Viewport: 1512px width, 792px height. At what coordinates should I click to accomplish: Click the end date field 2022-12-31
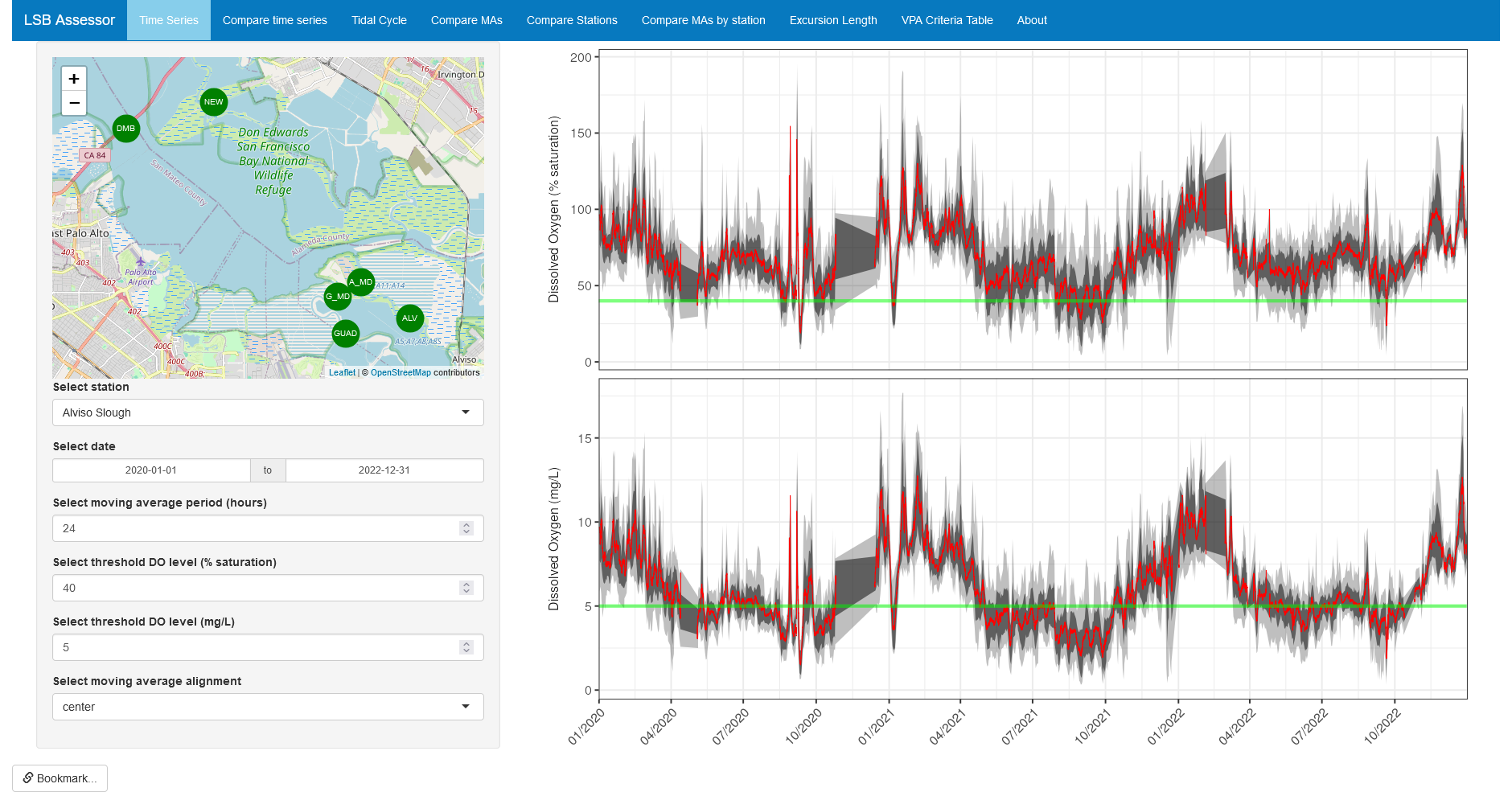[x=384, y=470]
